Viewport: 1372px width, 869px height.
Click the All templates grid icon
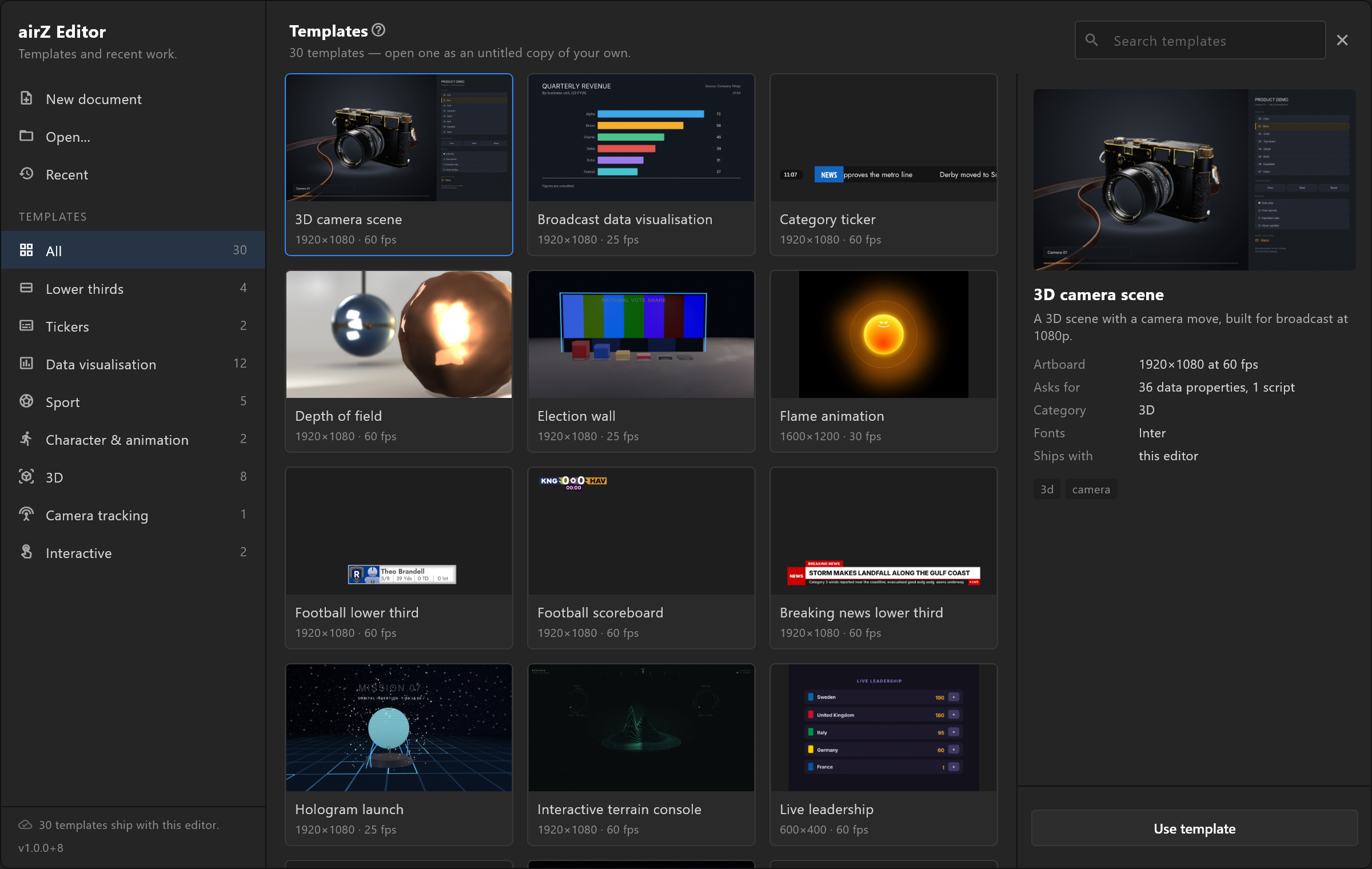pos(26,250)
